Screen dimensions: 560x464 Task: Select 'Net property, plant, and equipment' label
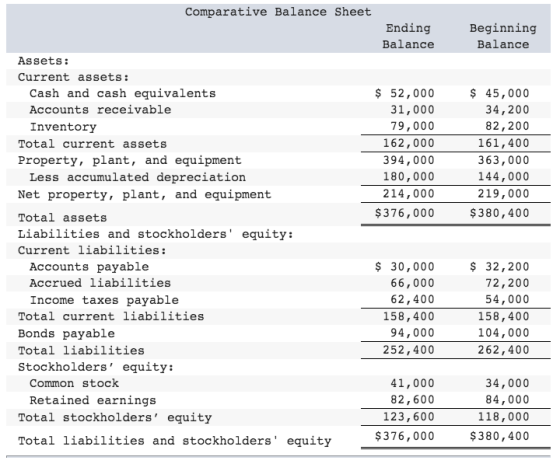145,195
